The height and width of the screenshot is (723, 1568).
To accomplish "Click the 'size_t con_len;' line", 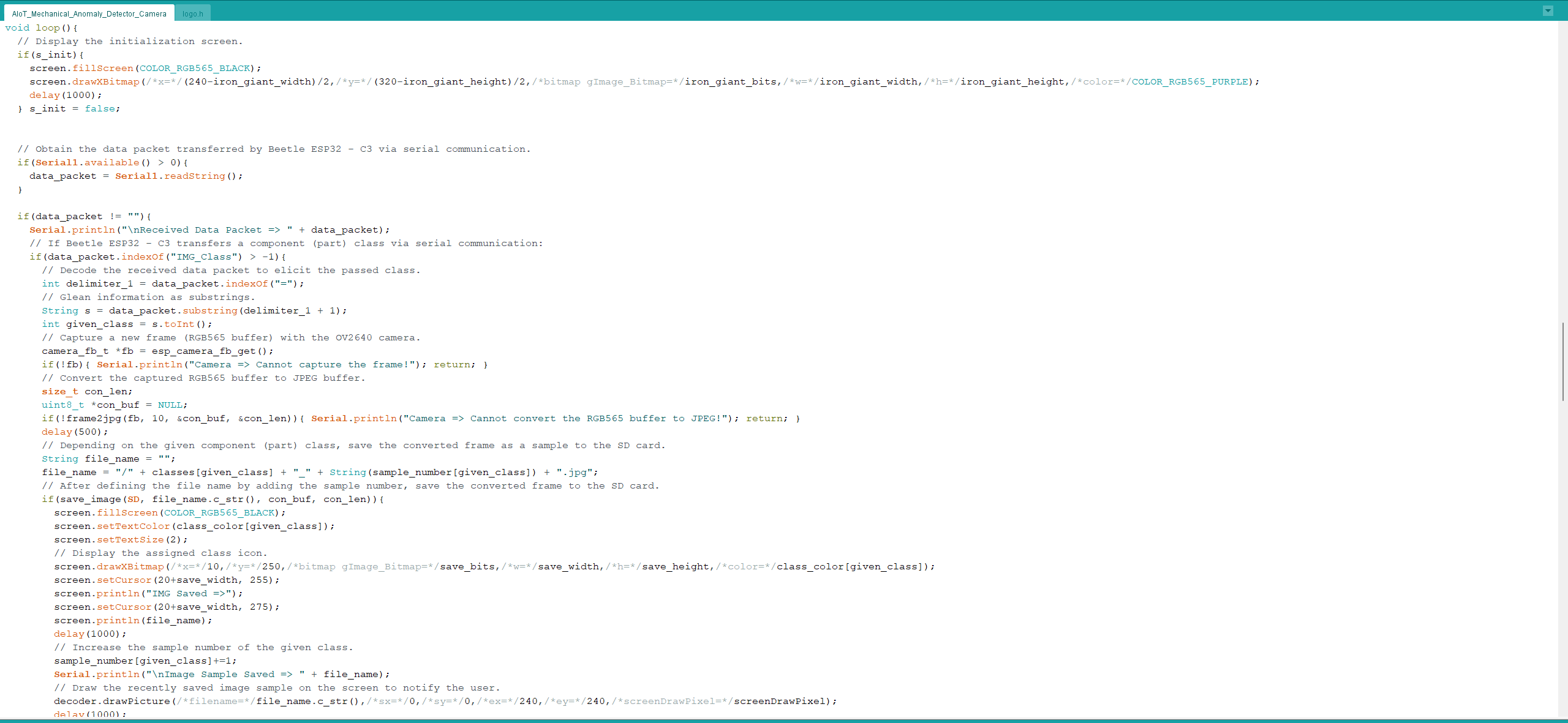I will (x=87, y=392).
